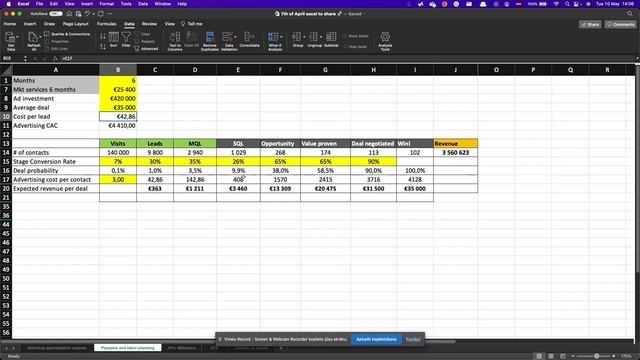Click Tell me search field
This screenshot has height=360, width=640.
(x=192, y=24)
